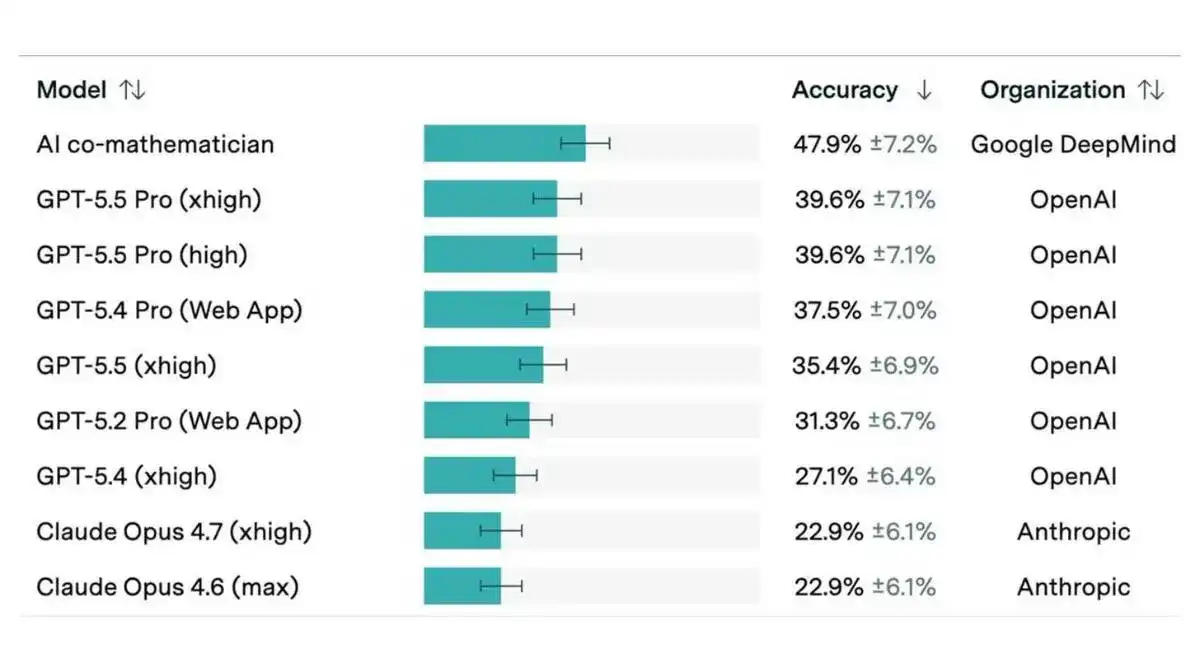Screen dimensions: 1200x672
Task: Open AI co-mathematician model entry
Action: (155, 144)
